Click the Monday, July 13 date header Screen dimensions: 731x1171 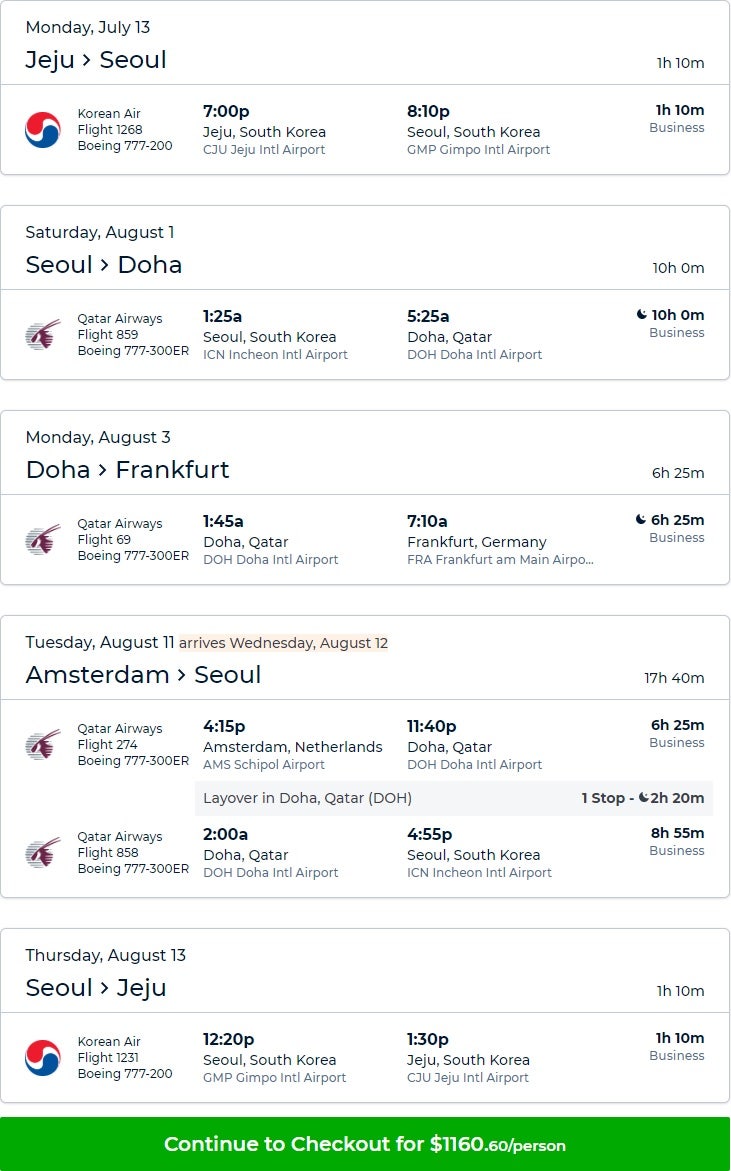tap(88, 27)
